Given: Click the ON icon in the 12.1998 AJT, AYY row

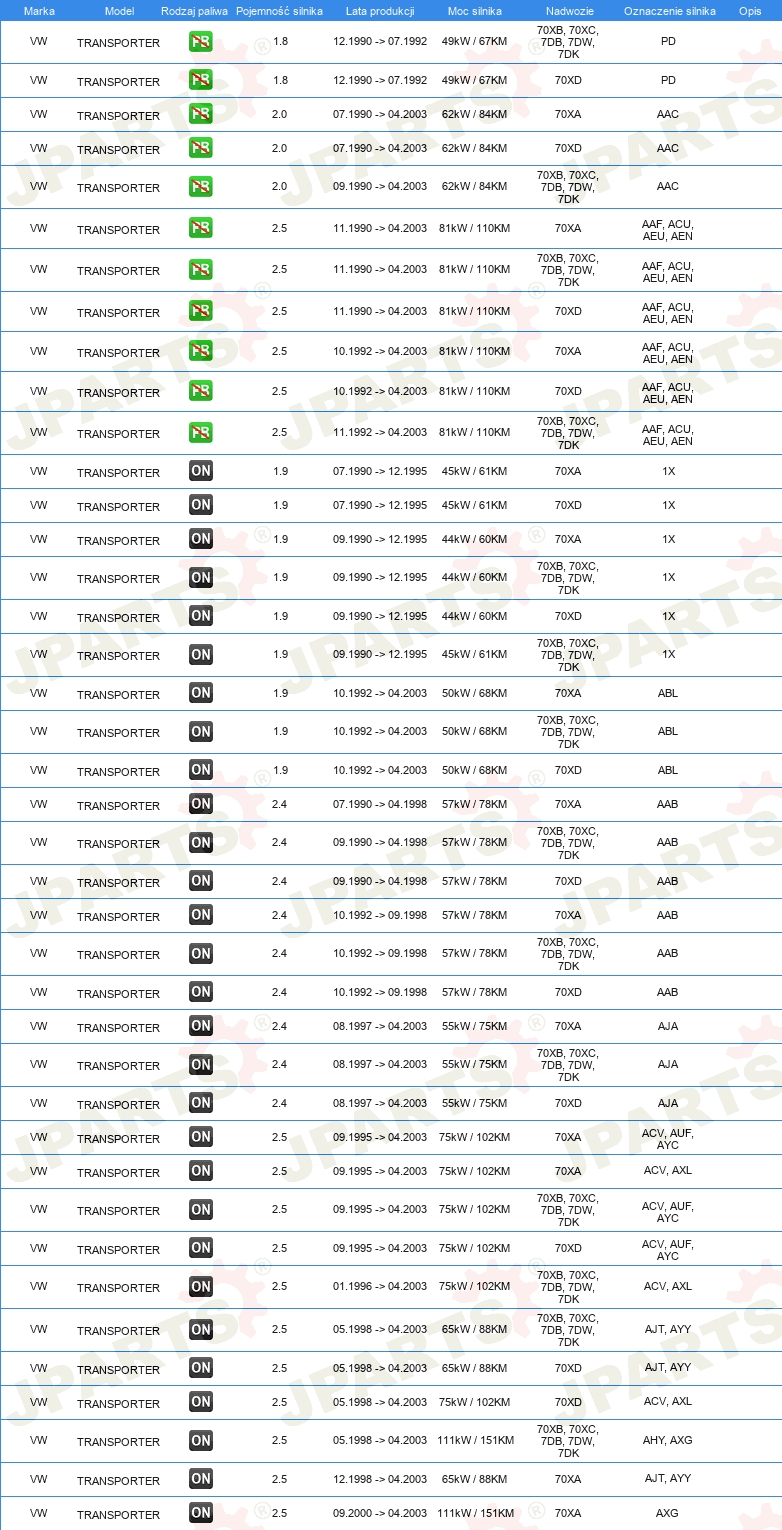Looking at the screenshot, I should (201, 1479).
